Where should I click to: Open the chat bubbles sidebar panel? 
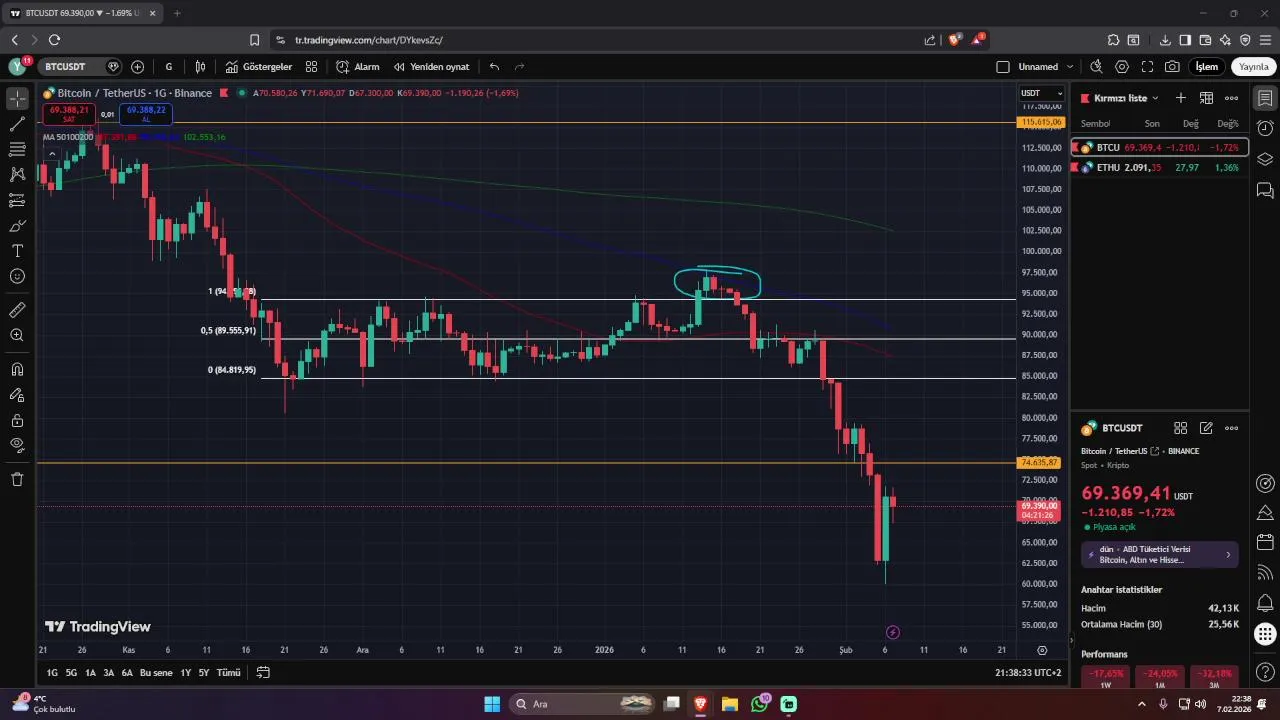[1265, 190]
